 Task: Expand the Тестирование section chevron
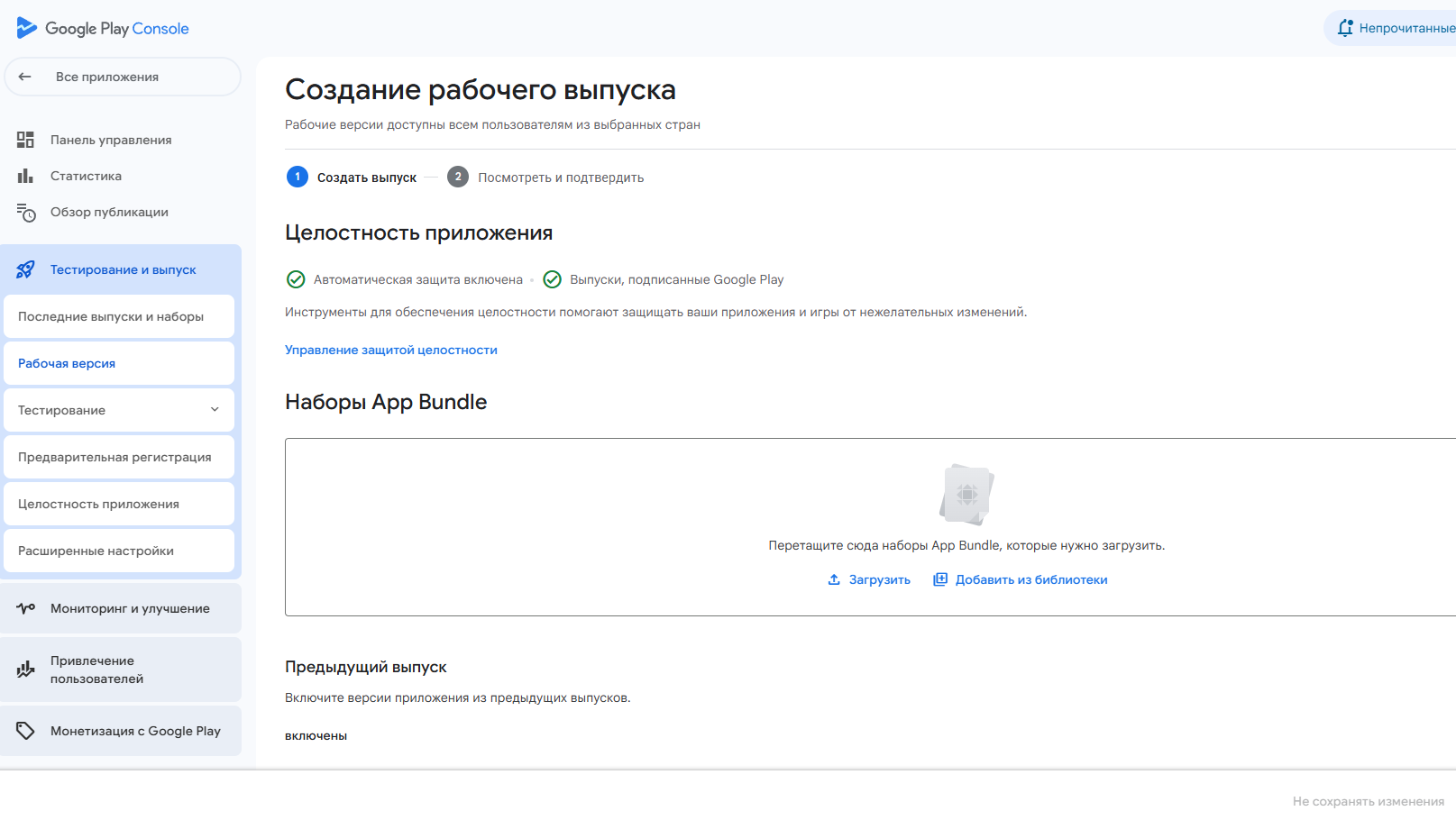coord(215,409)
